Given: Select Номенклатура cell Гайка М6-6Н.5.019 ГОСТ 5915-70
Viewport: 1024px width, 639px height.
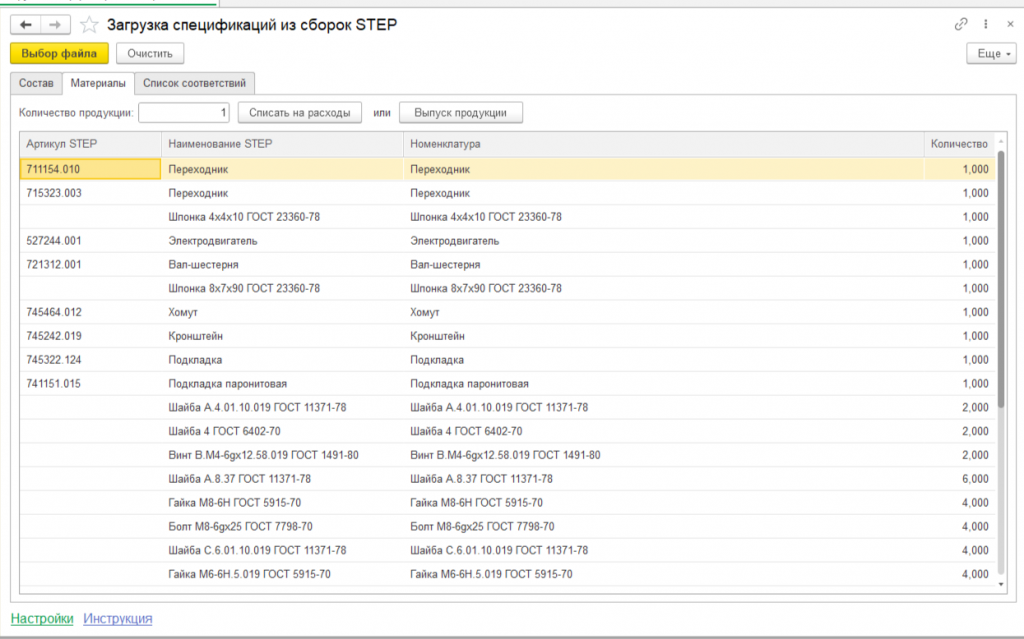Looking at the screenshot, I should [664, 574].
